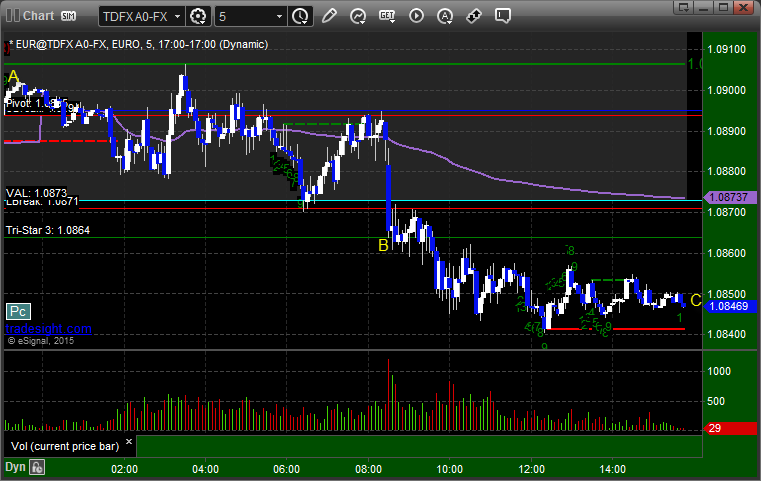The height and width of the screenshot is (481, 761).
Task: Minimize the chart window
Action: pyautogui.click(x=704, y=7)
